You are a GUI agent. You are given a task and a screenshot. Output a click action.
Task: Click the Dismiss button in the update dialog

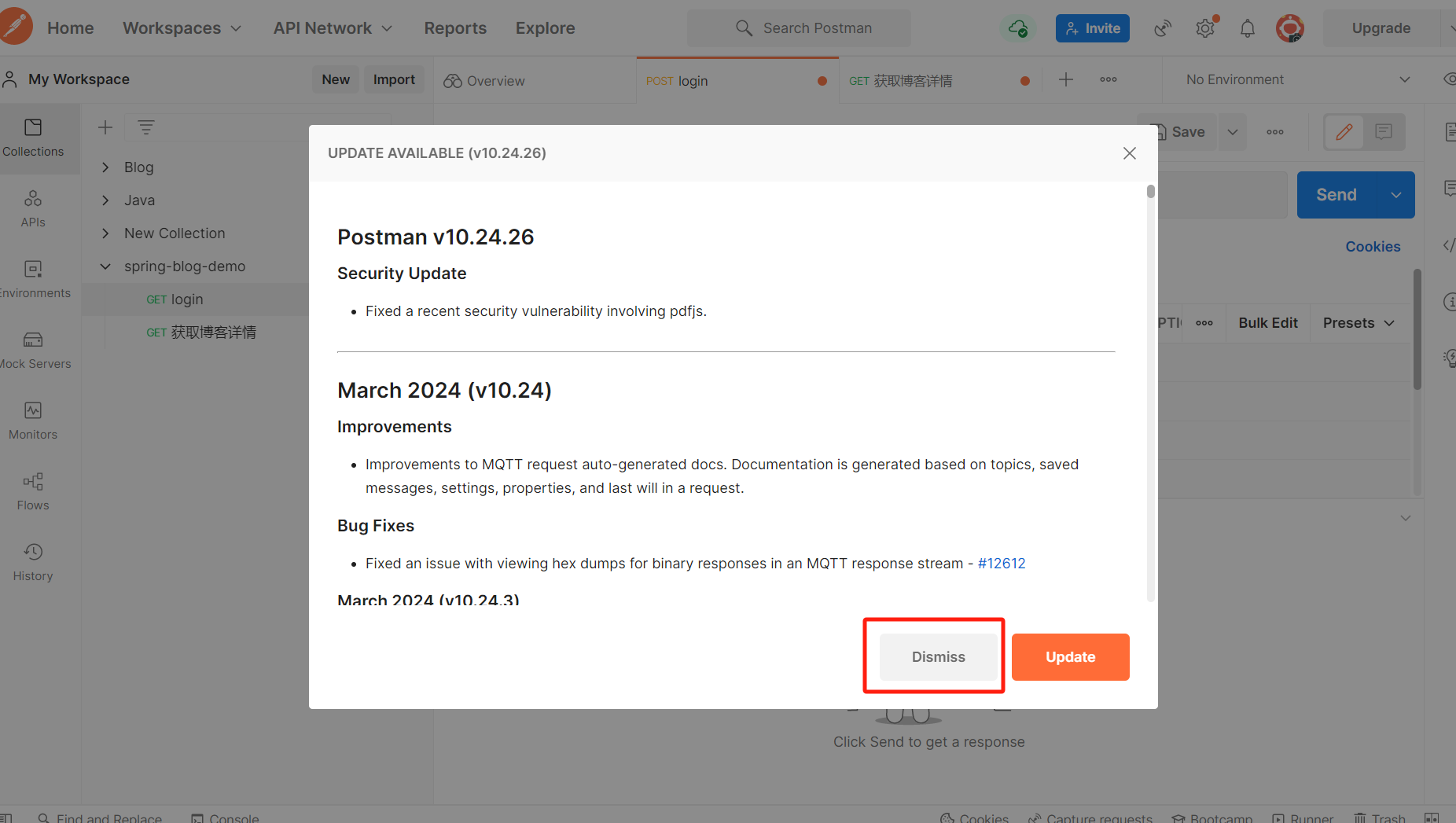938,656
